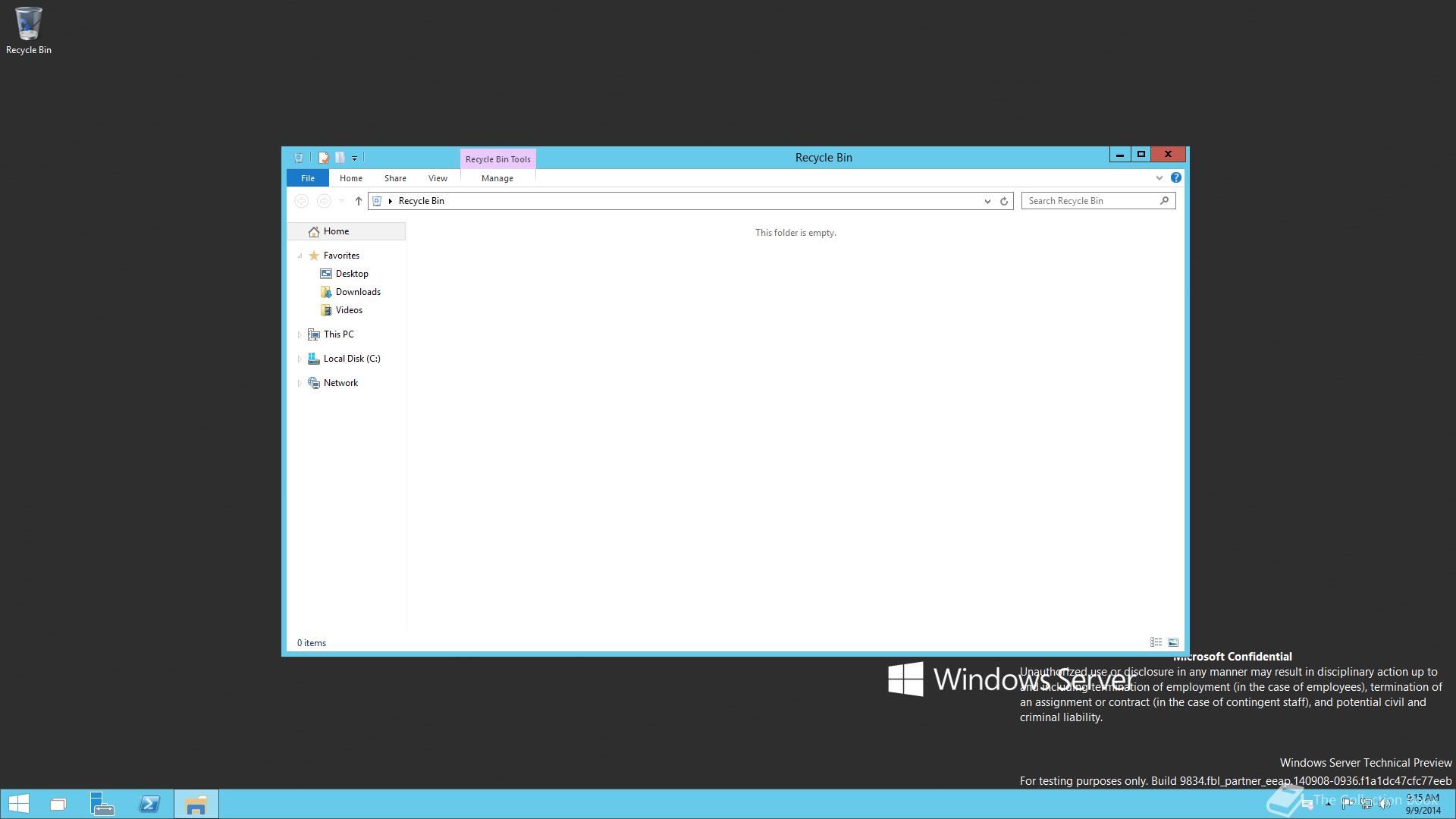The width and height of the screenshot is (1456, 819).
Task: Switch to the Home ribbon tab
Action: pos(350,178)
